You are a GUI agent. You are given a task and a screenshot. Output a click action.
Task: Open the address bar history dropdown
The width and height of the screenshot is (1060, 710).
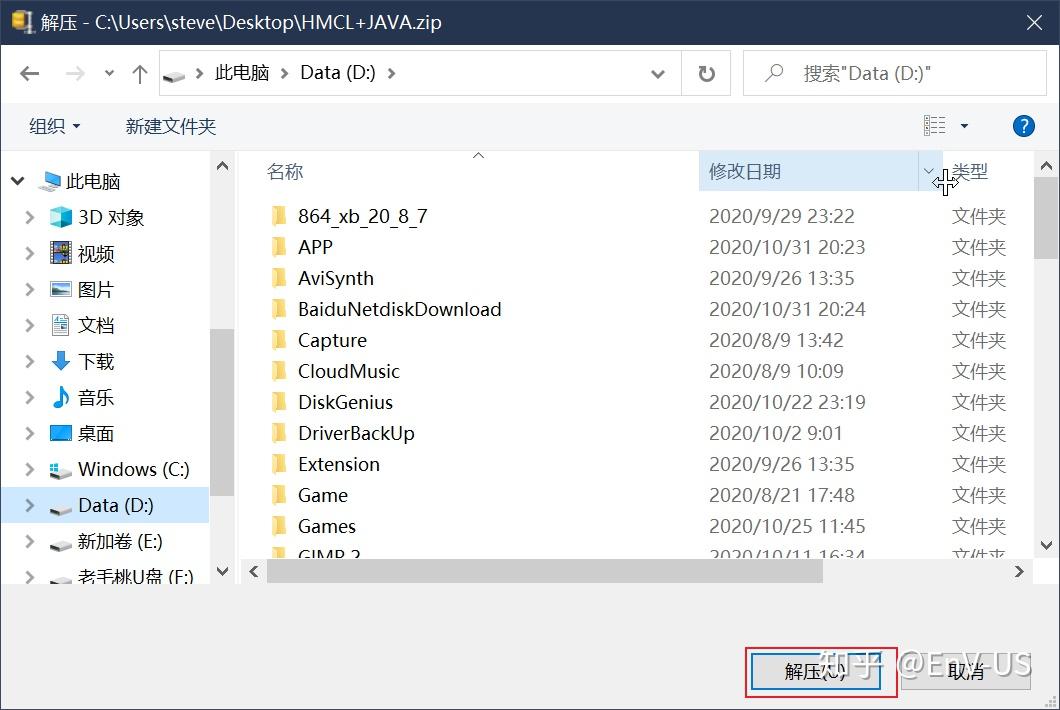658,73
